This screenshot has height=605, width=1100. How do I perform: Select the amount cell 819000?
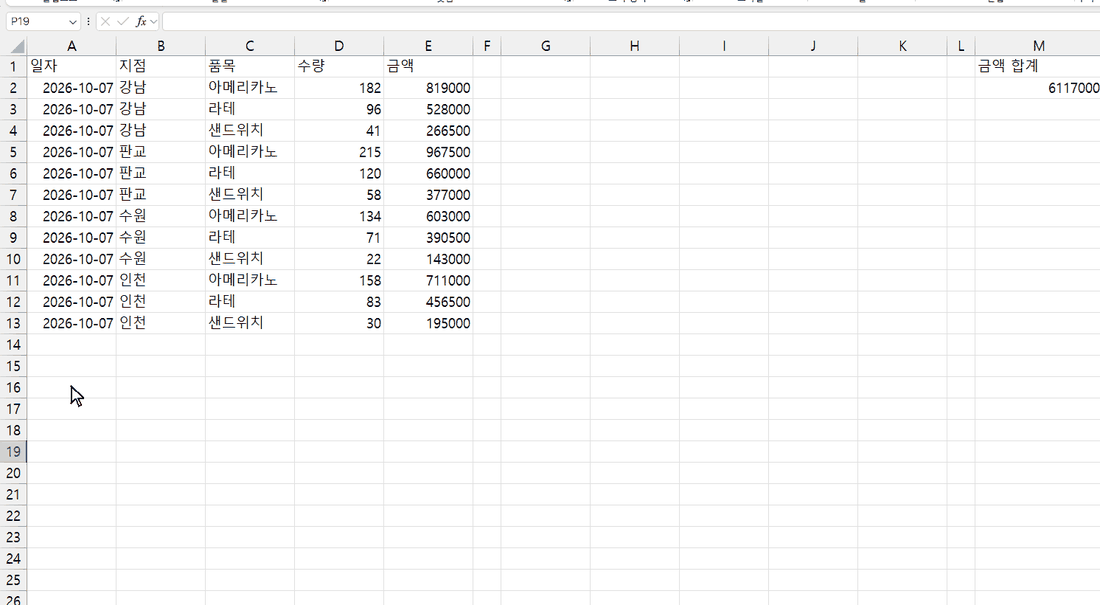coord(428,88)
